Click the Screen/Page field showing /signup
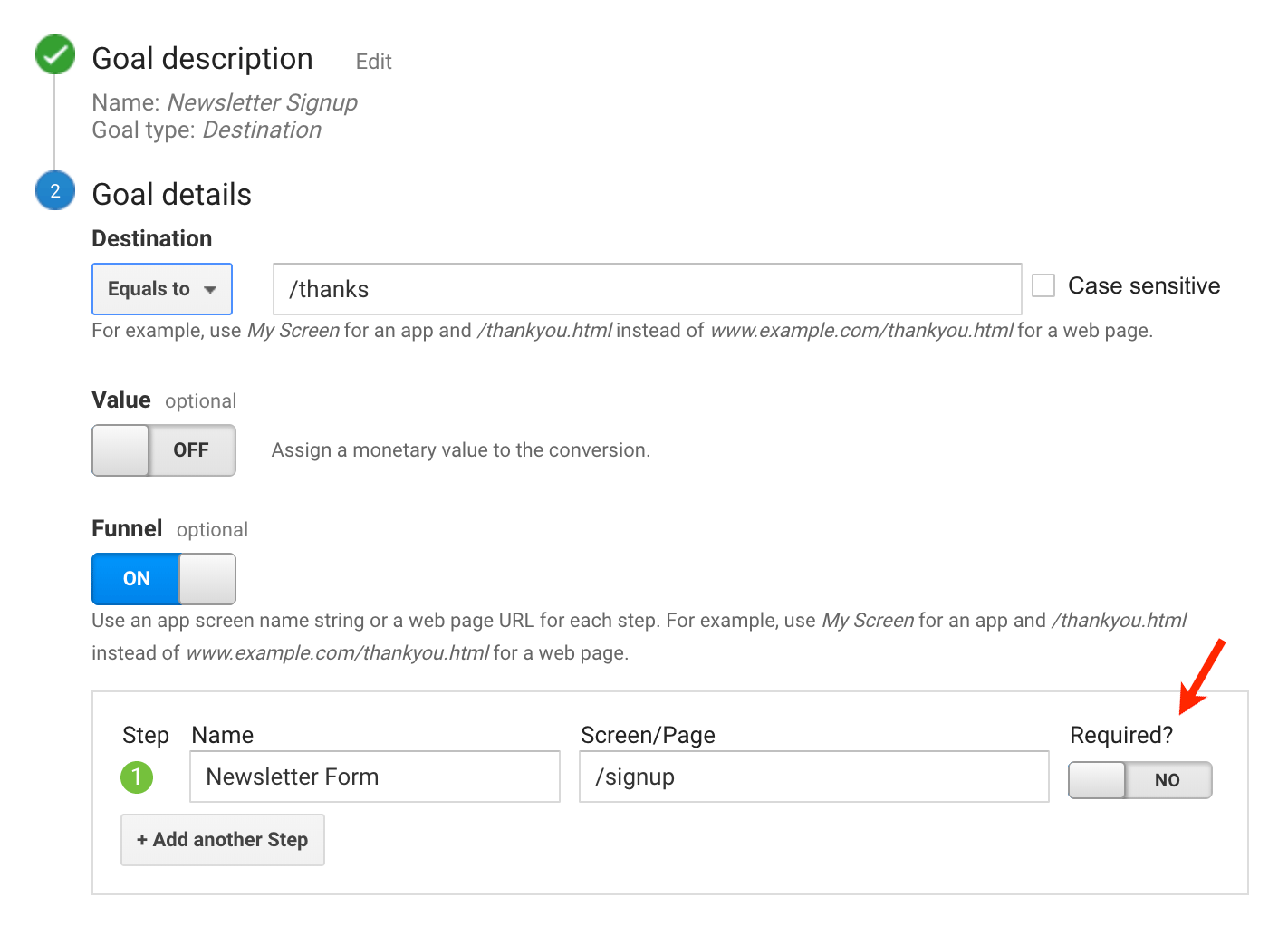The image size is (1288, 936). (x=812, y=777)
